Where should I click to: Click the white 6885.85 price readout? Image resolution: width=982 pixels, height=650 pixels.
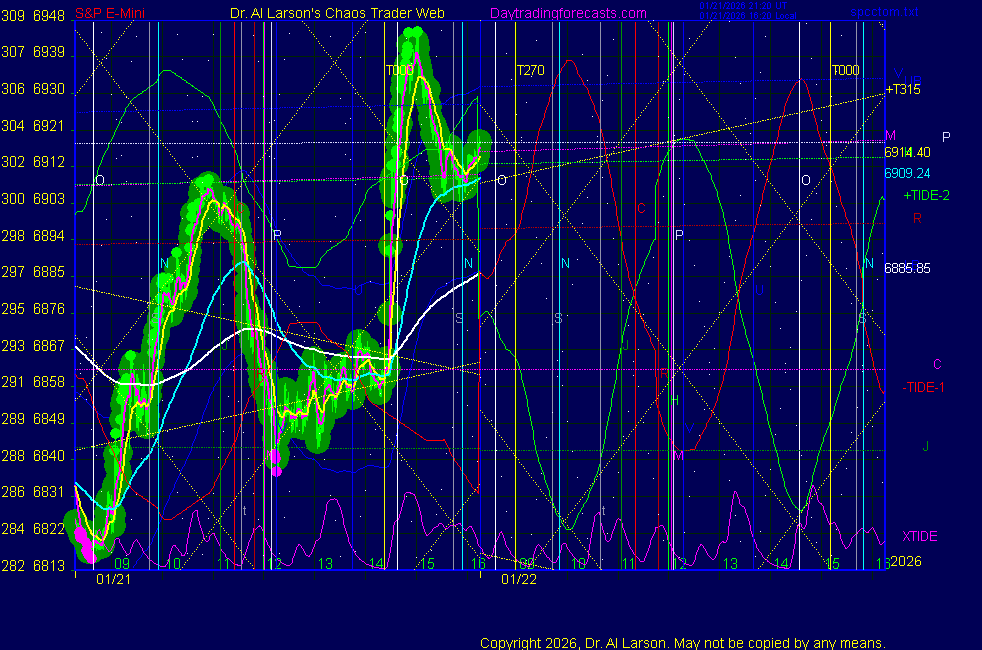tap(907, 268)
